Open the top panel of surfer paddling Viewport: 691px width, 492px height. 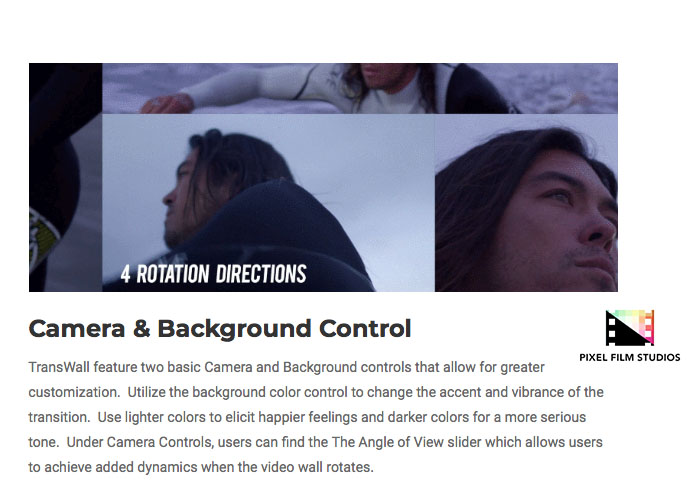(360, 88)
